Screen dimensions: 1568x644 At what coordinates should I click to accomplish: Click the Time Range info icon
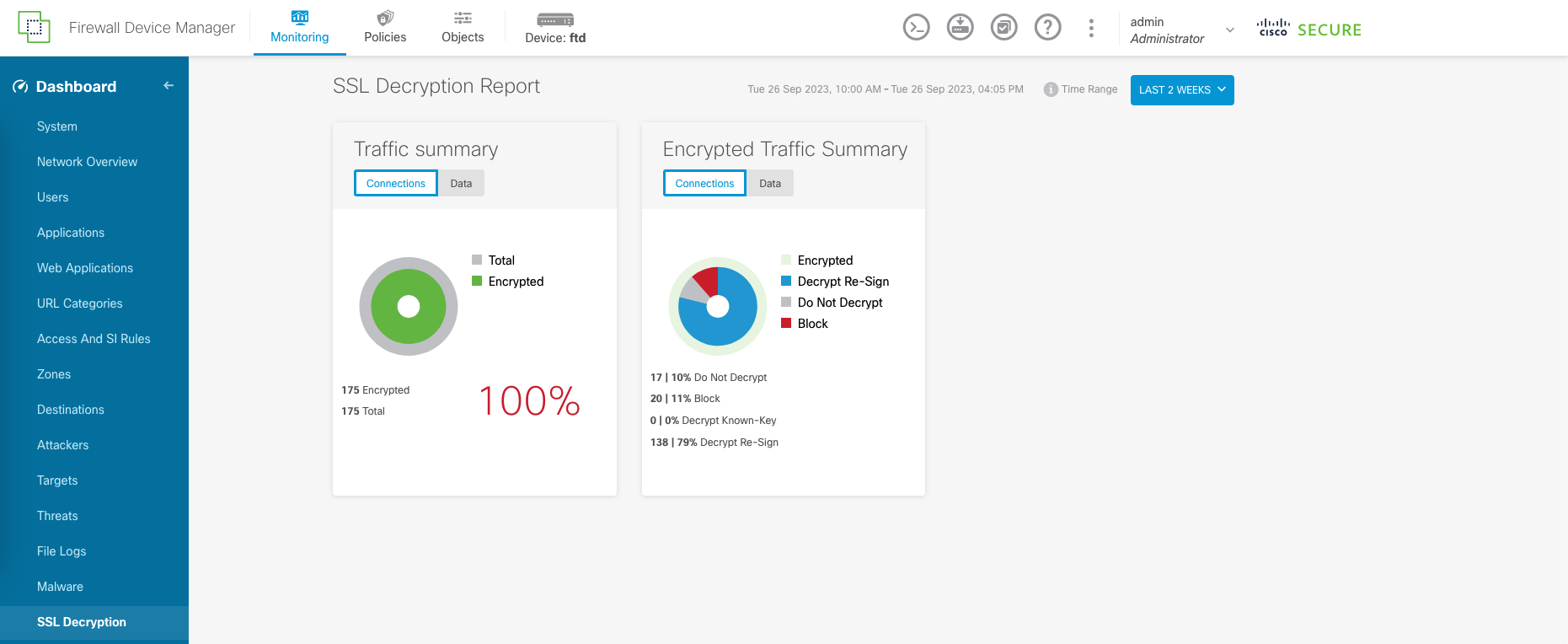pyautogui.click(x=1050, y=89)
